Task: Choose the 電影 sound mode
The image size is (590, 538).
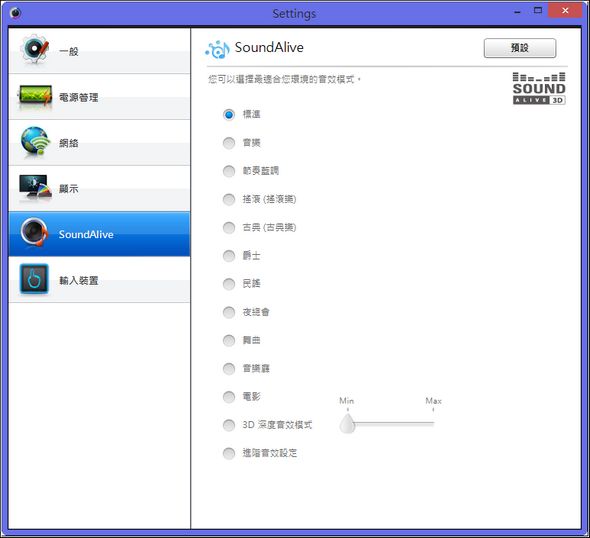Action: [x=229, y=397]
